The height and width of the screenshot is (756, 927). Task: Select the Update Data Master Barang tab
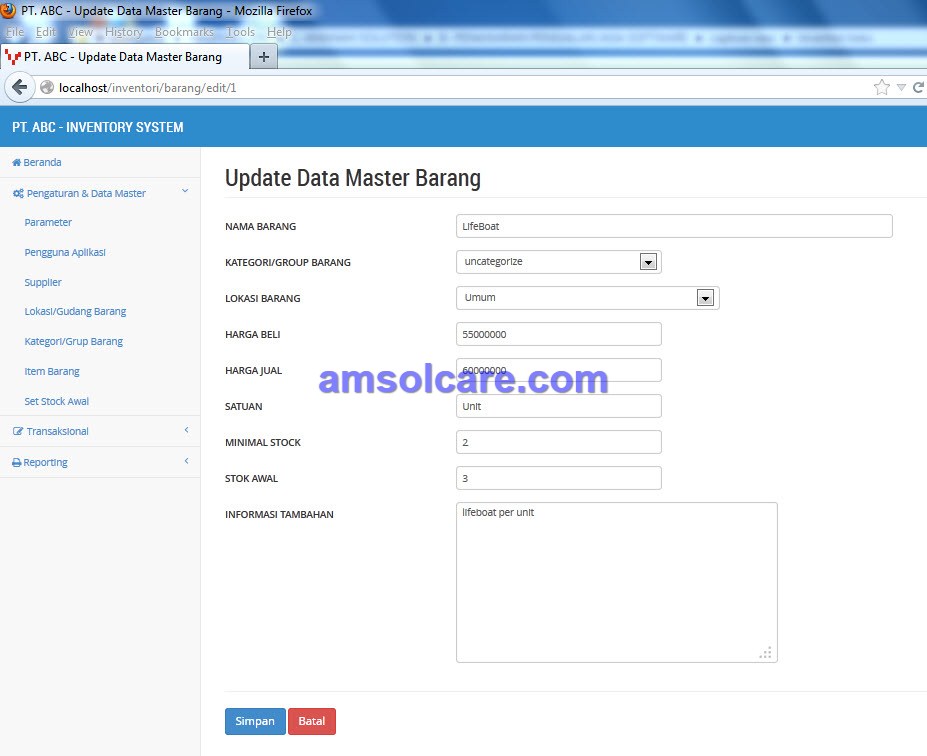(124, 57)
